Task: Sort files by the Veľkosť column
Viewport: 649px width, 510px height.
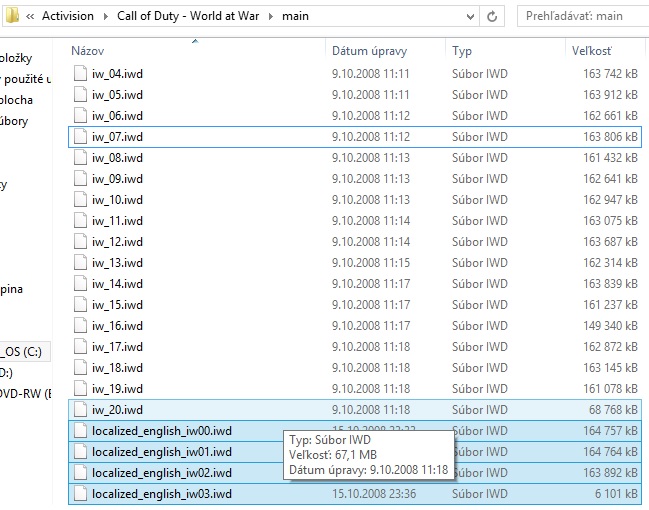Action: click(x=591, y=50)
